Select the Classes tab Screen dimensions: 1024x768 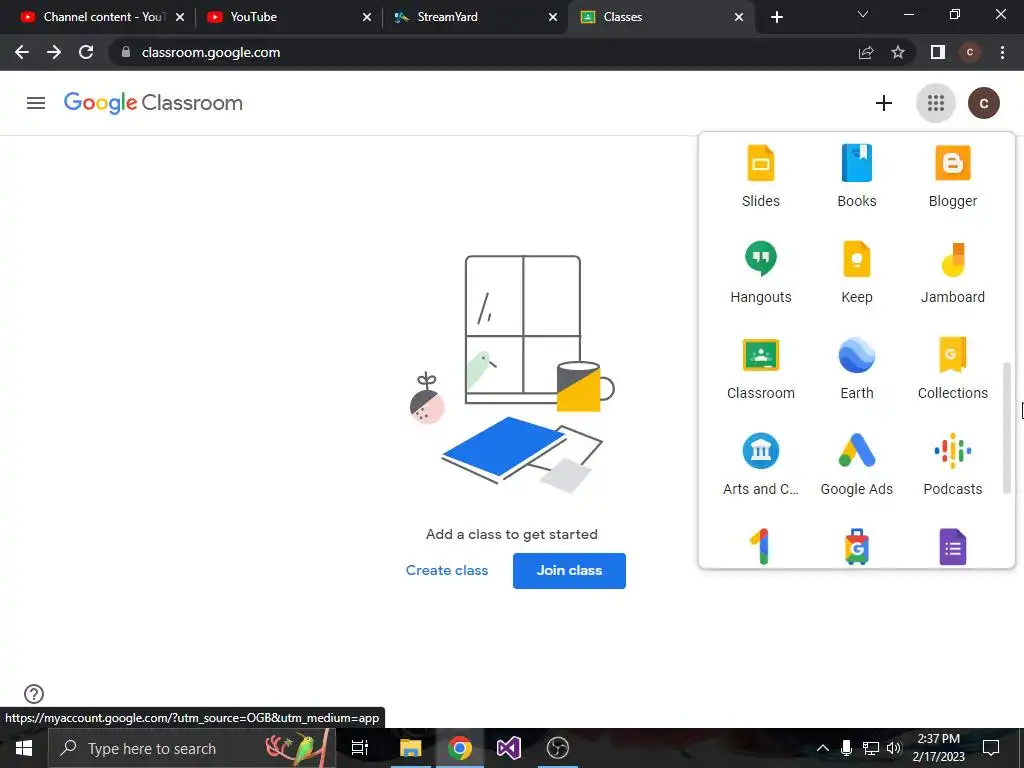tap(662, 17)
